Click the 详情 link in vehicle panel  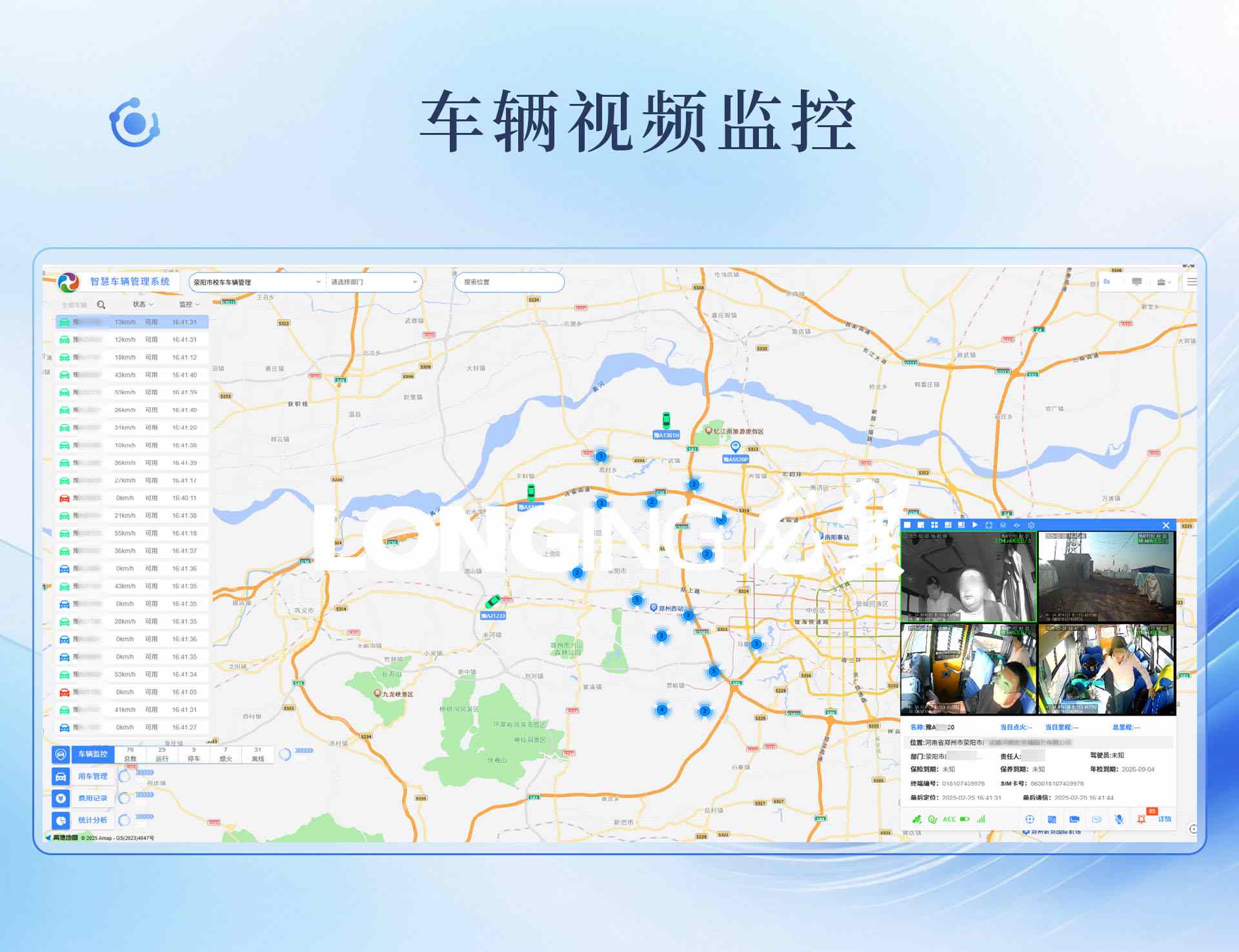[1164, 819]
